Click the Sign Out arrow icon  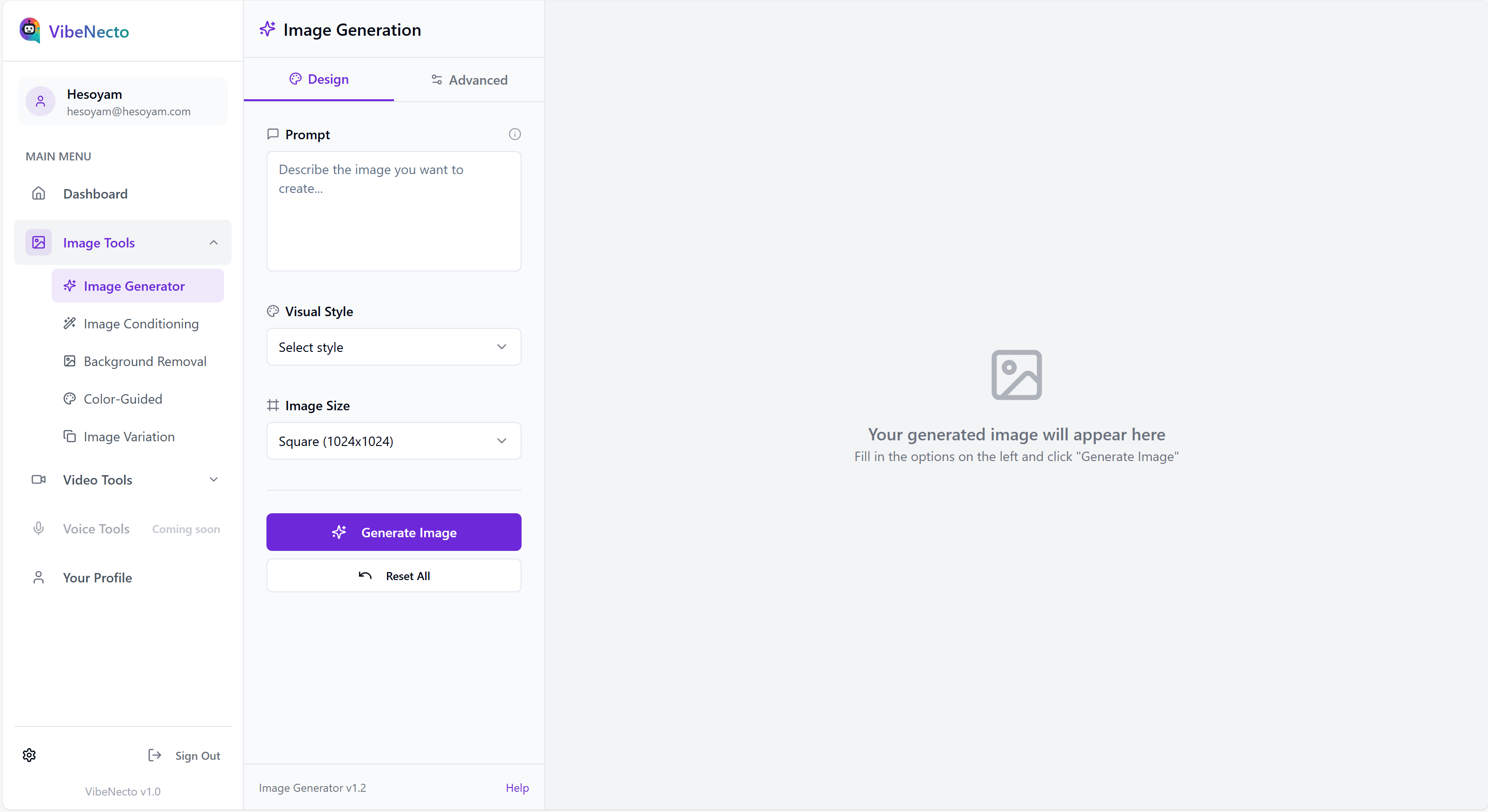point(154,755)
